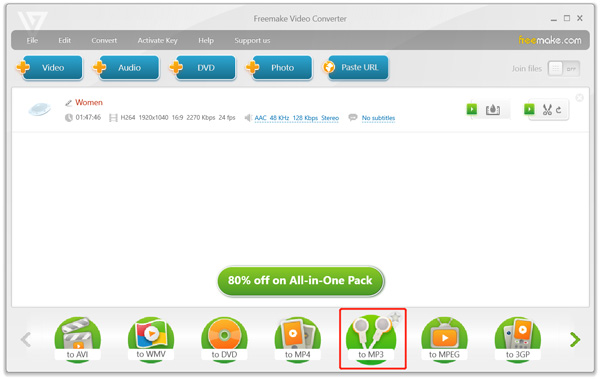The image size is (600, 379).
Task: Open the Activate Key menu
Action: 157,41
